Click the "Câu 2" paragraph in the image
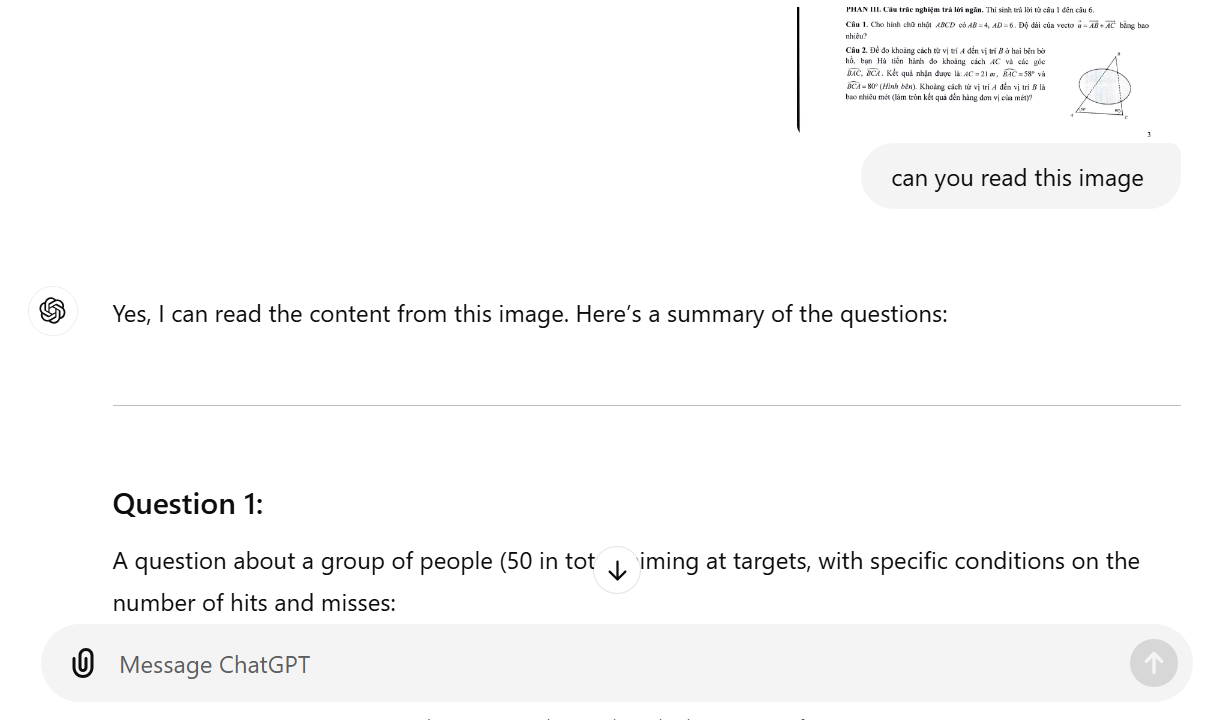 coord(945,74)
